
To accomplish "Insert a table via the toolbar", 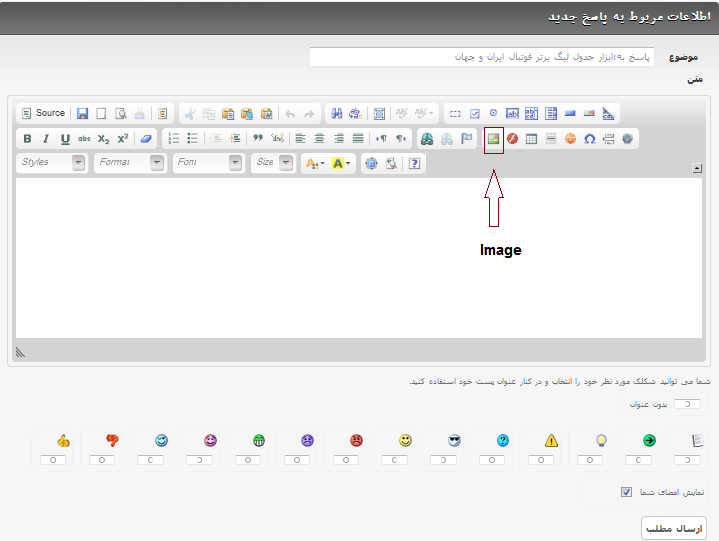I will (531, 139).
